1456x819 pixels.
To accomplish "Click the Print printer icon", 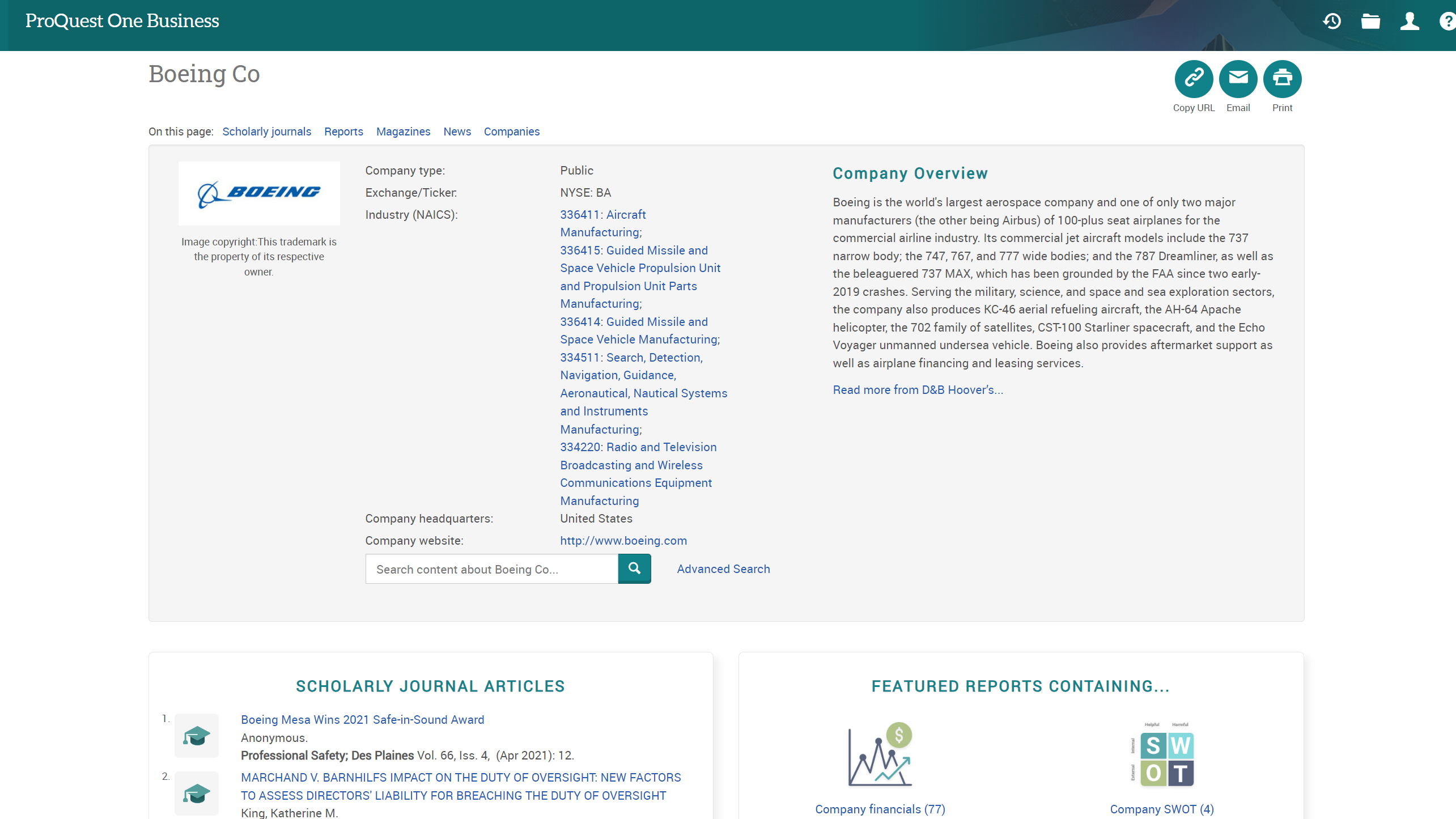I will (1282, 78).
